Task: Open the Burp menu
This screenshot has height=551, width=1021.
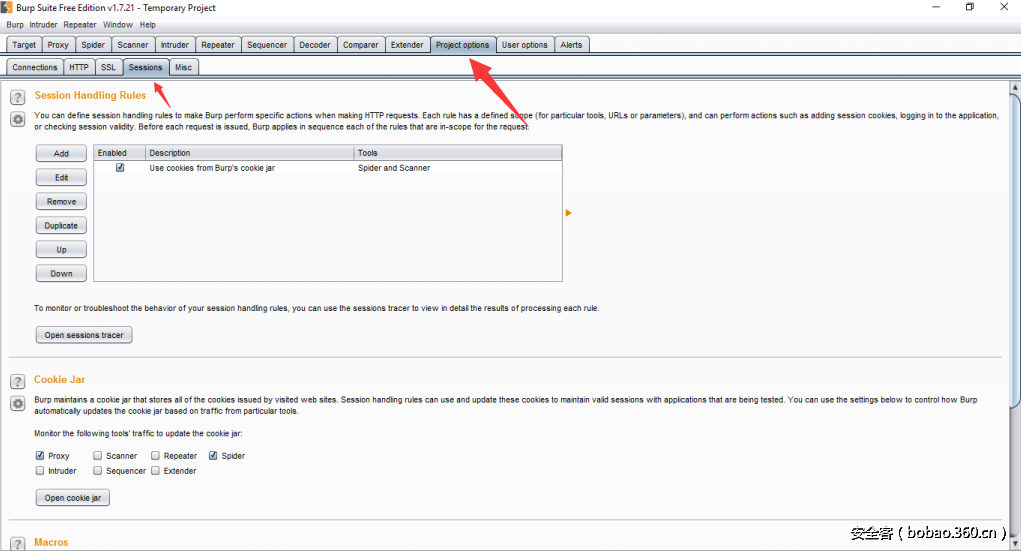Action: (x=15, y=25)
